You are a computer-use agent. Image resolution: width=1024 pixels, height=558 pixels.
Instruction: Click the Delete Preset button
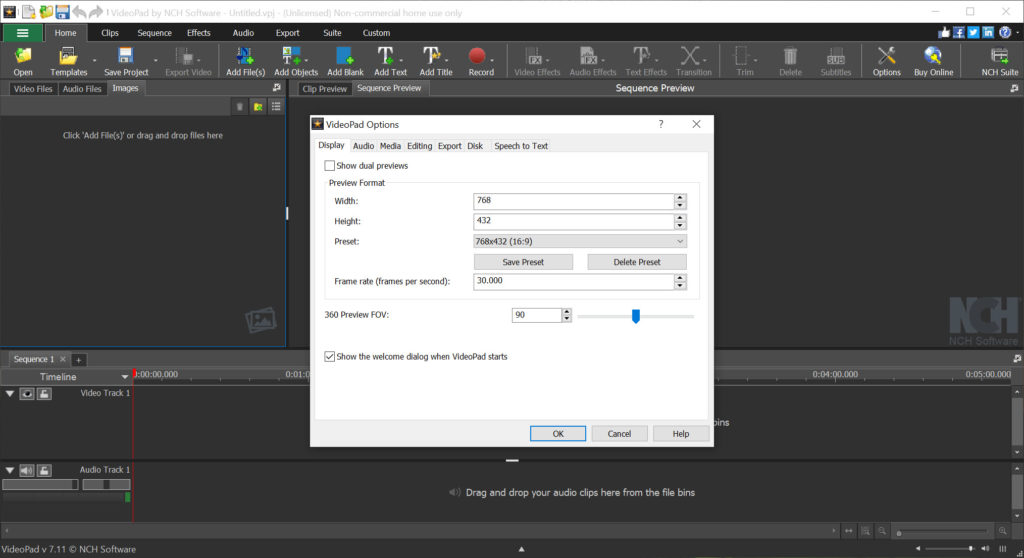(637, 262)
